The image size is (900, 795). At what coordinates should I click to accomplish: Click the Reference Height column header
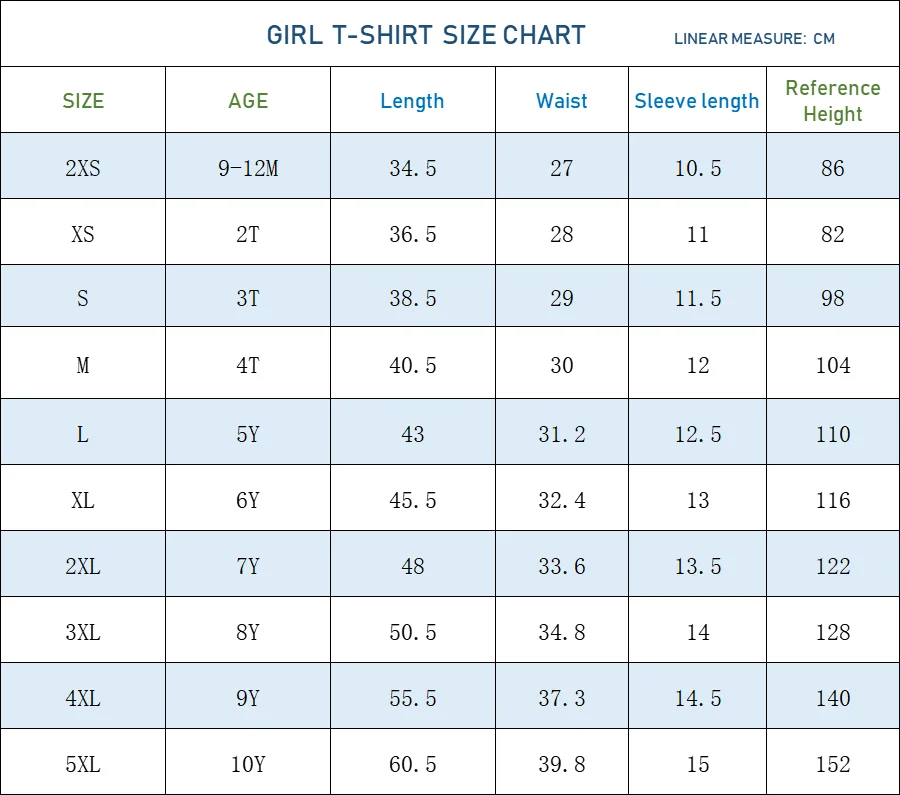click(833, 101)
